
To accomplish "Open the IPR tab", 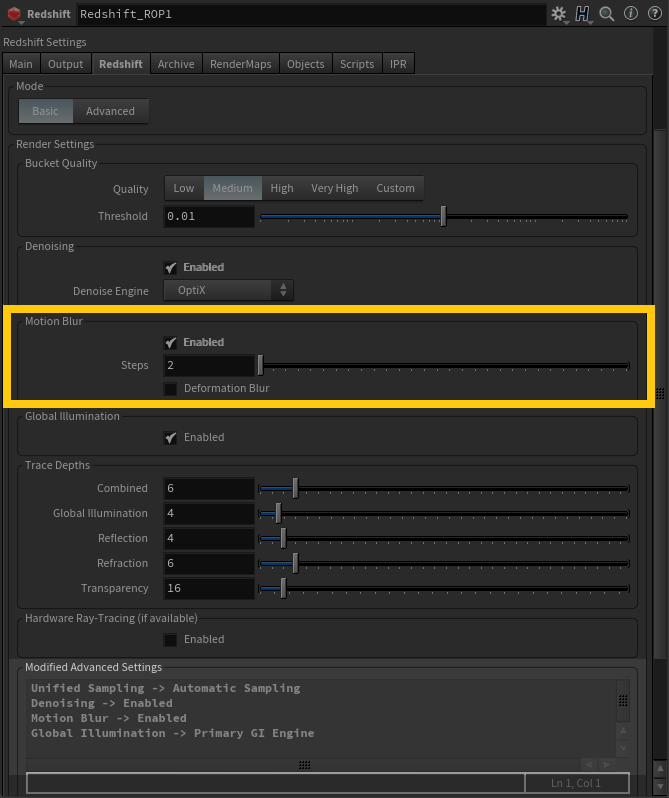I will pyautogui.click(x=397, y=64).
